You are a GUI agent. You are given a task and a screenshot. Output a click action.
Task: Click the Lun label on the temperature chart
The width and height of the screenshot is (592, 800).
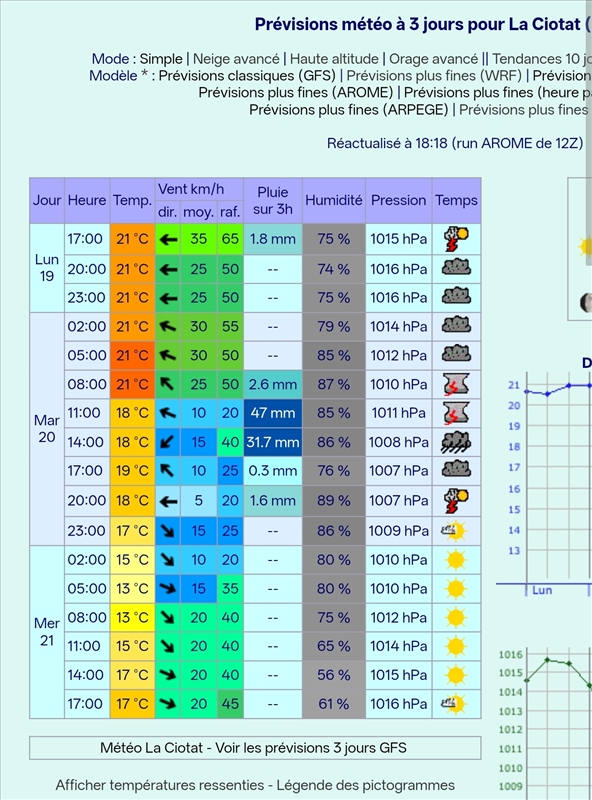542,590
